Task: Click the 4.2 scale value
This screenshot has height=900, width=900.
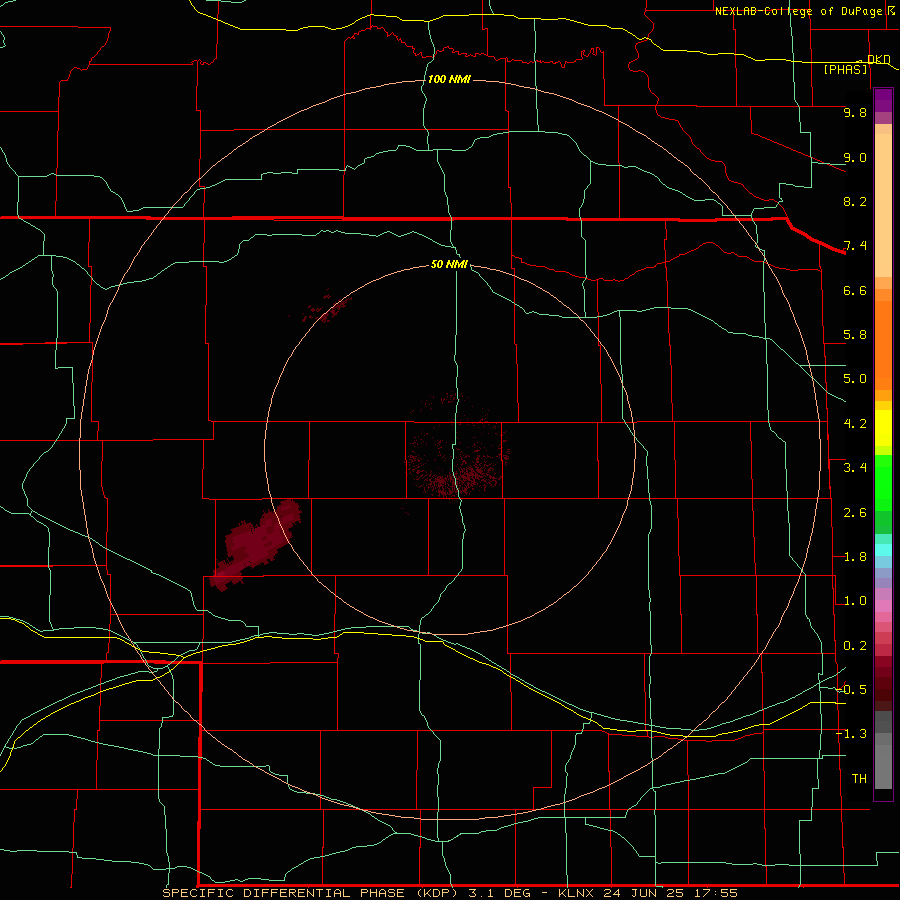Action: [x=855, y=424]
